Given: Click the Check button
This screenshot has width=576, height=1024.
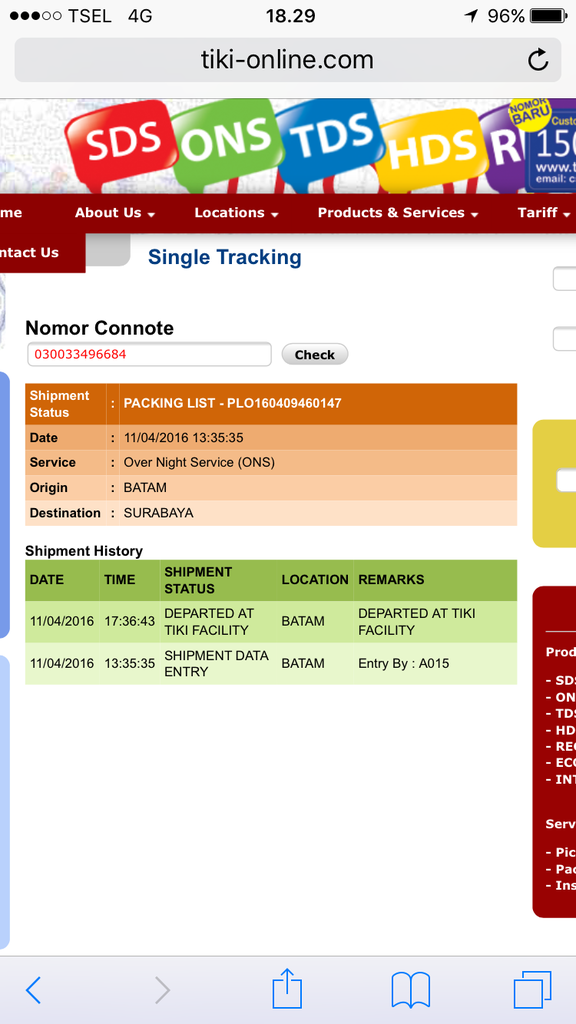Looking at the screenshot, I should pyautogui.click(x=315, y=355).
